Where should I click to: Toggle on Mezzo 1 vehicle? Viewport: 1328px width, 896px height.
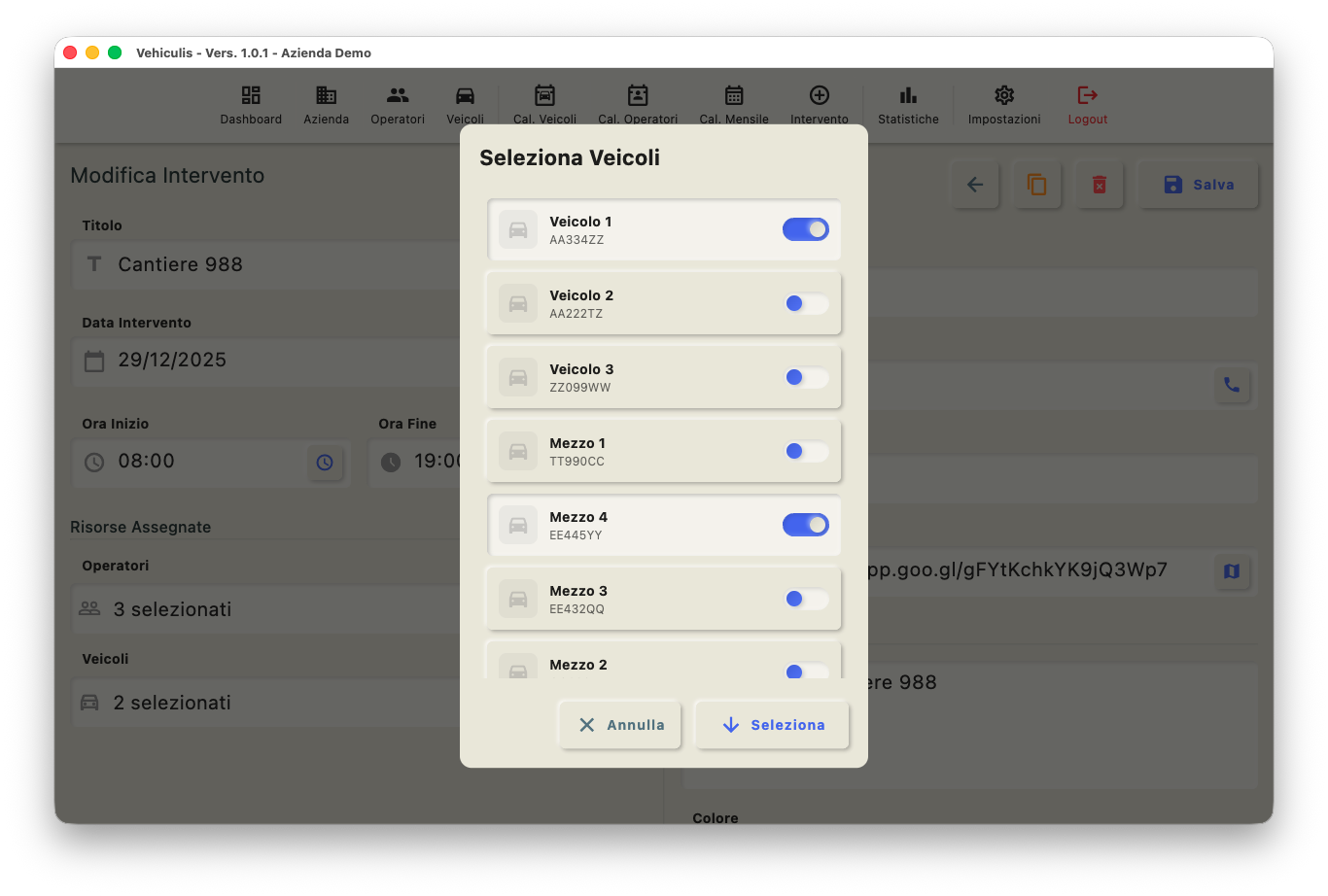pos(805,451)
